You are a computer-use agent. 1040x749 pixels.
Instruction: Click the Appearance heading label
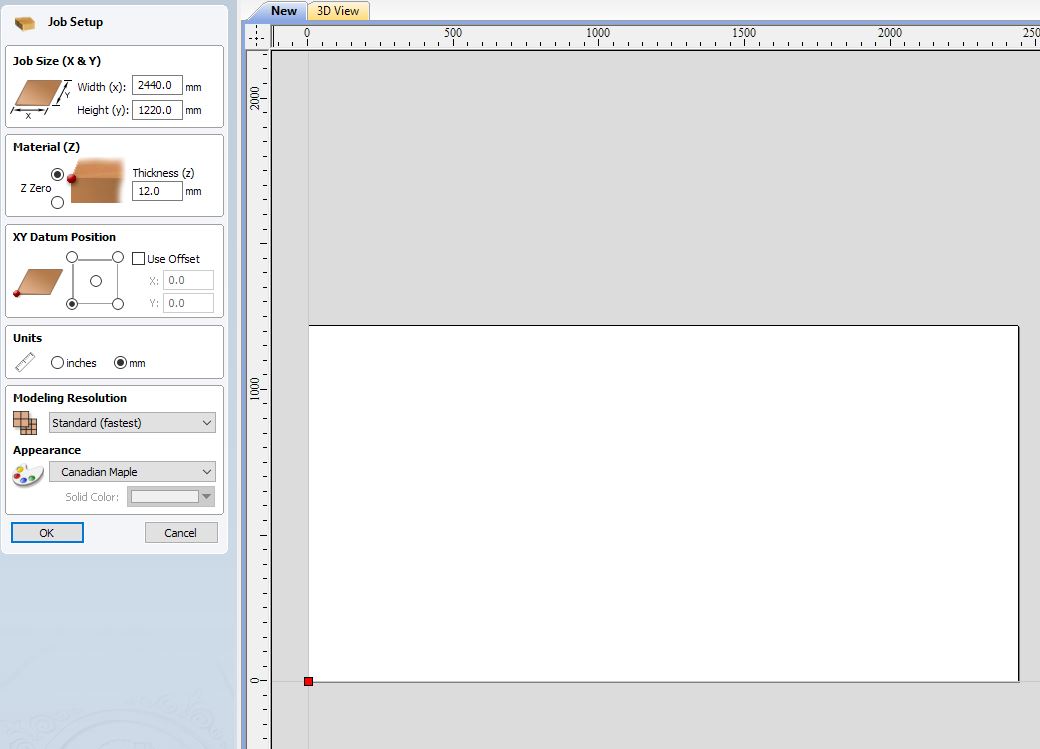pyautogui.click(x=47, y=450)
